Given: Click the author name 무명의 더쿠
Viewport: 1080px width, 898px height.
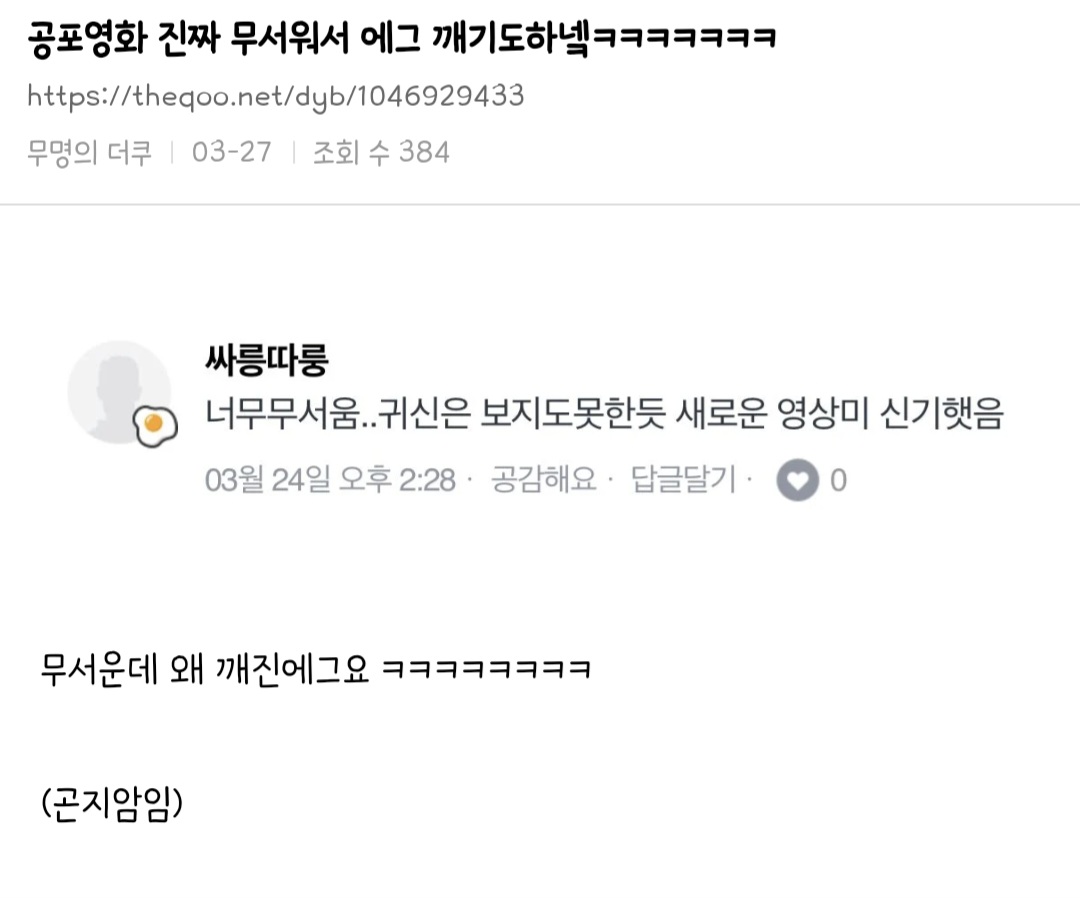Looking at the screenshot, I should tap(89, 152).
